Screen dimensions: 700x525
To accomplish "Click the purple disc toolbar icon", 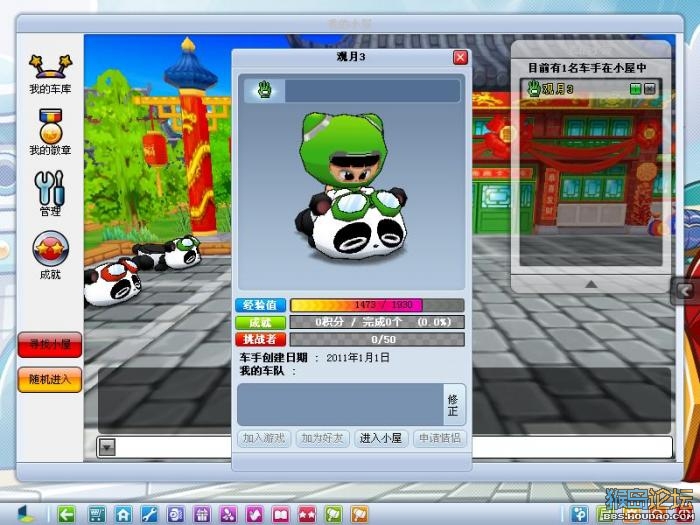I will click(175, 514).
